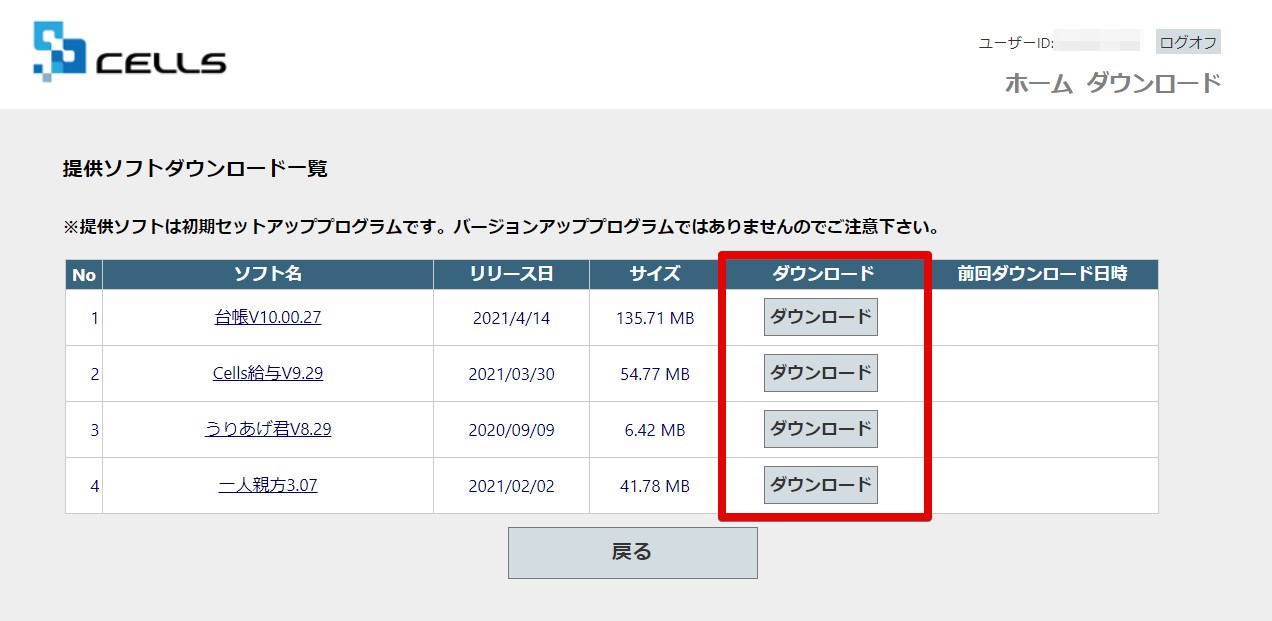Open the 台帳V10.00.27 link
The image size is (1272, 621).
coord(268,317)
